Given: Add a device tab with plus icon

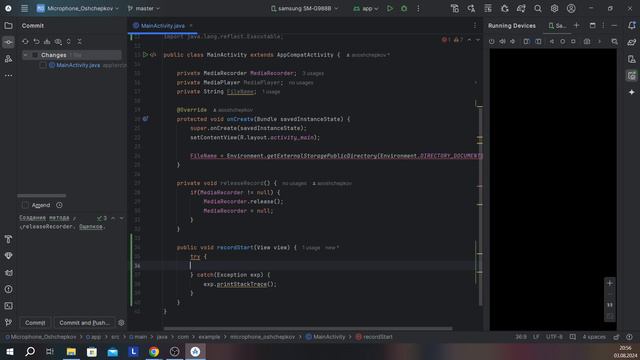Looking at the screenshot, I should [576, 25].
